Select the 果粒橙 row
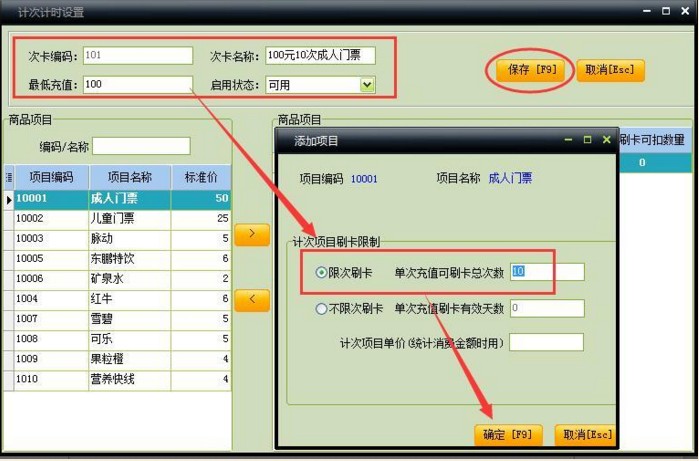This screenshot has height=461, width=699. 117,359
